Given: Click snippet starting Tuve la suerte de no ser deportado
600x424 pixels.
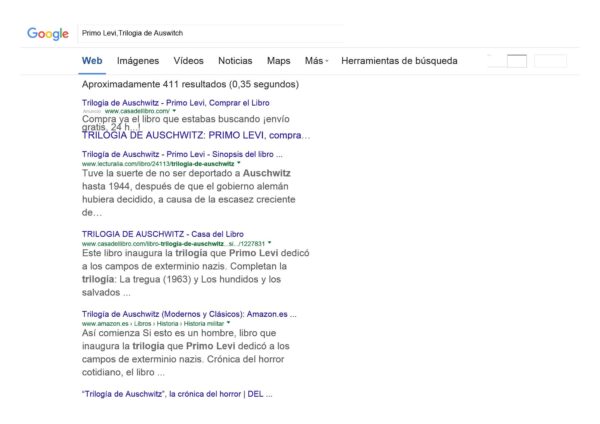Looking at the screenshot, I should click(189, 193).
